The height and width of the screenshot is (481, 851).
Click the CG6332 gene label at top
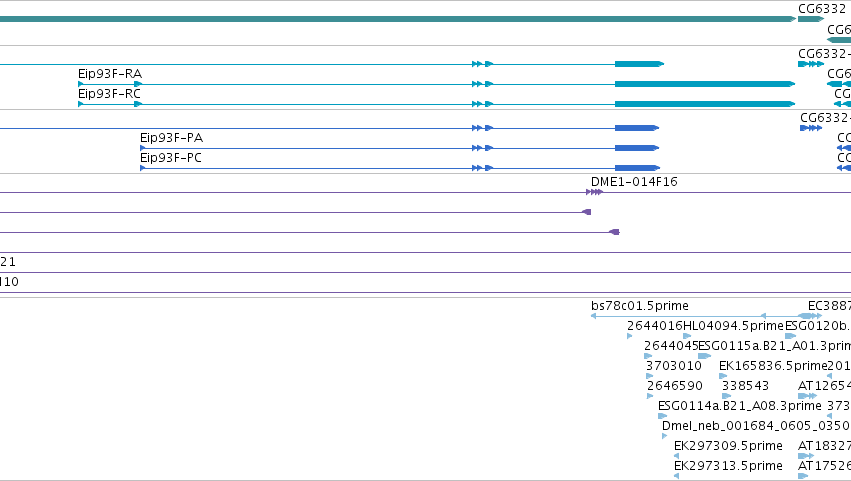(822, 9)
